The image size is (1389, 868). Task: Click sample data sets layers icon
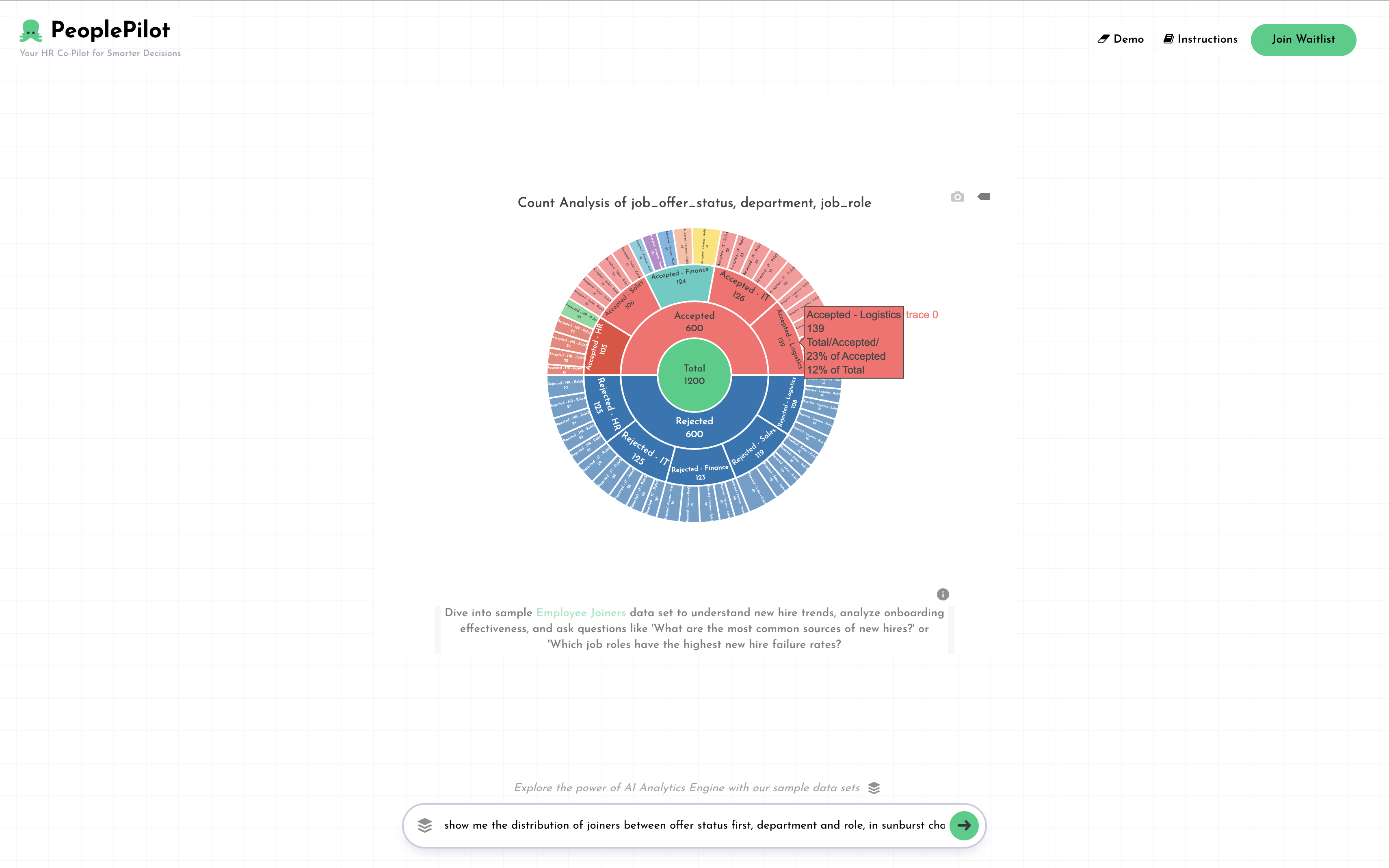[x=873, y=788]
